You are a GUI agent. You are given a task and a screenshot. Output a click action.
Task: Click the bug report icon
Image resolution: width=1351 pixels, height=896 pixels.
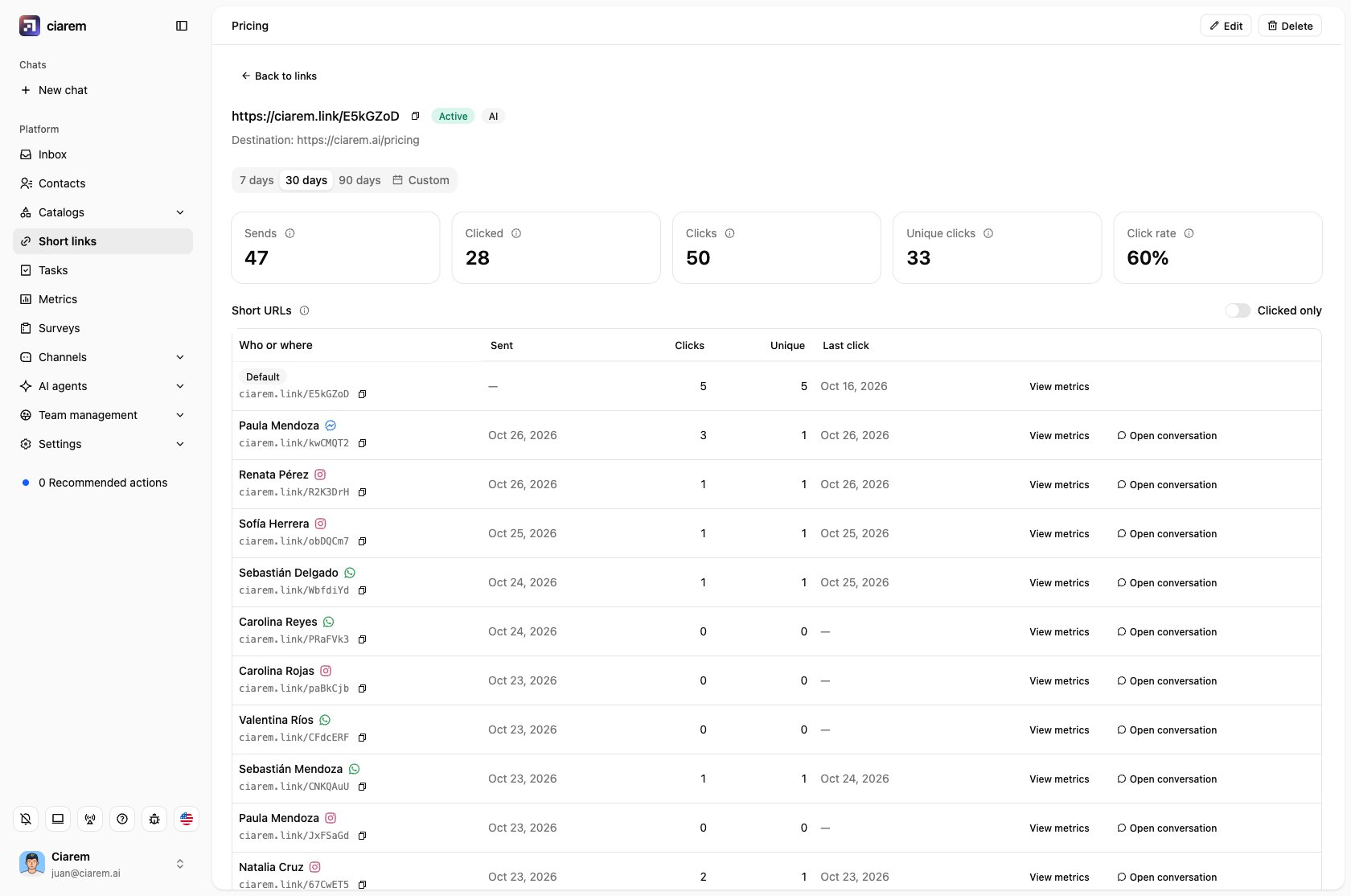(154, 819)
